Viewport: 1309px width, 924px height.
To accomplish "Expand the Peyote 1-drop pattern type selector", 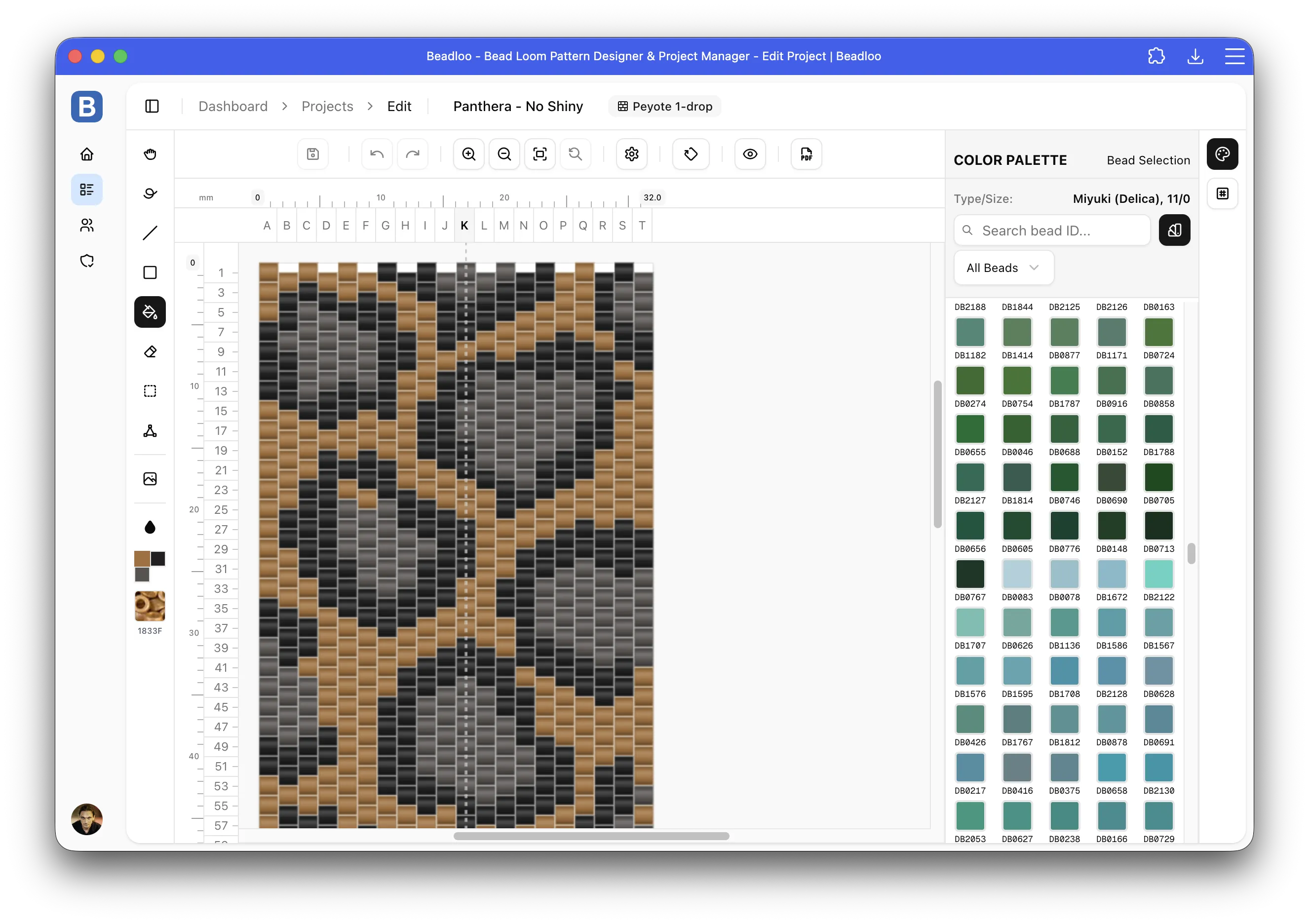I will [664, 106].
